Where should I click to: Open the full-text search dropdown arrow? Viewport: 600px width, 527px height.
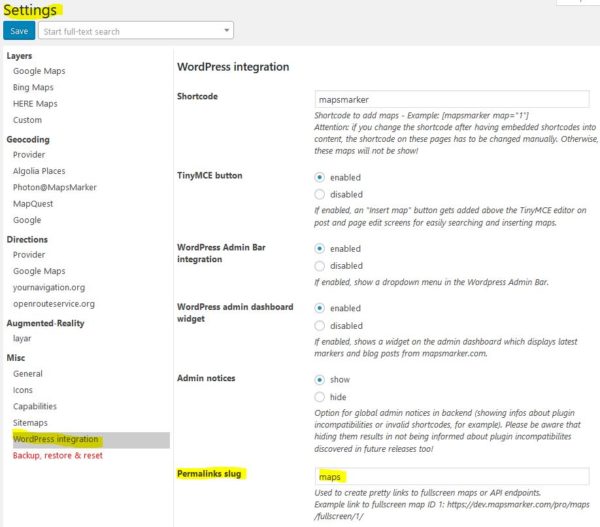click(x=227, y=30)
